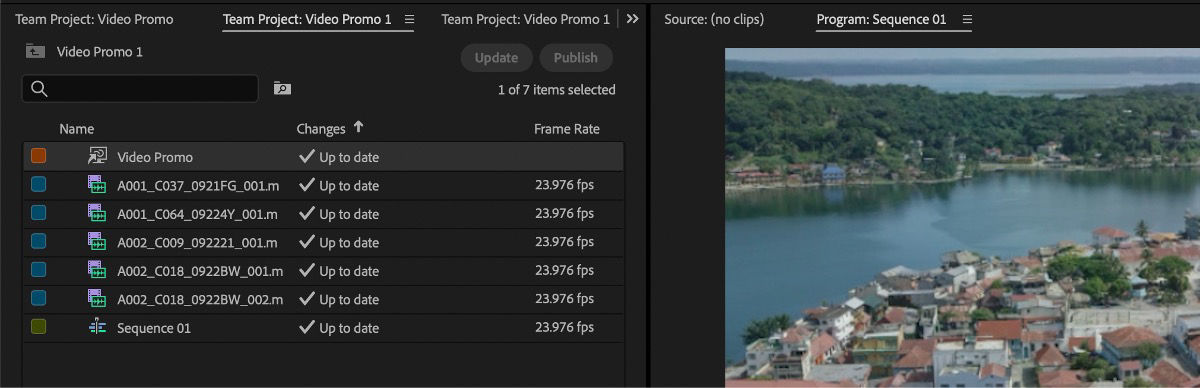This screenshot has width=1200, height=388.
Task: Click 23.976 fps of A001_C064_09224Y_001
Action: (564, 214)
